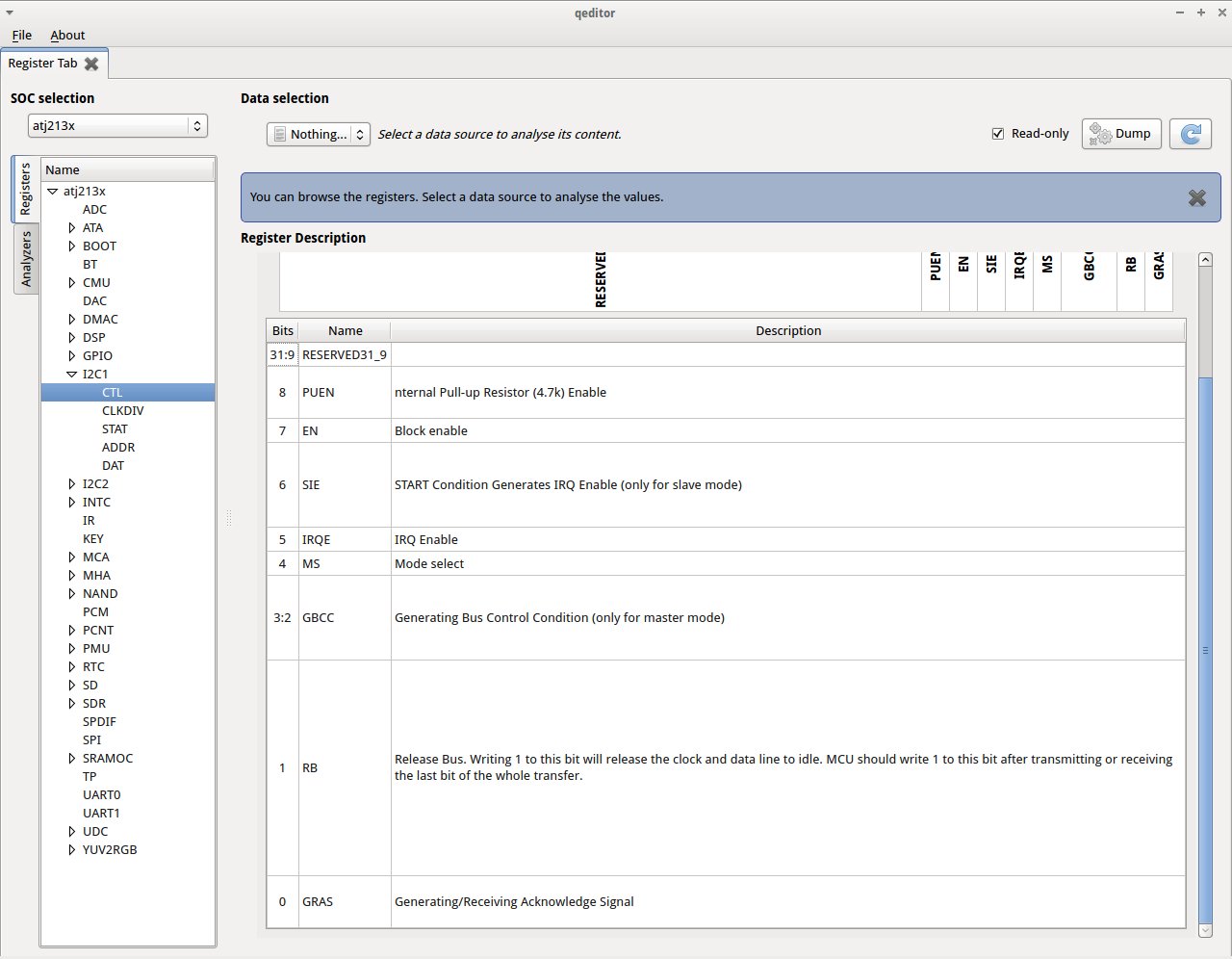Select the STAT register

(x=115, y=429)
